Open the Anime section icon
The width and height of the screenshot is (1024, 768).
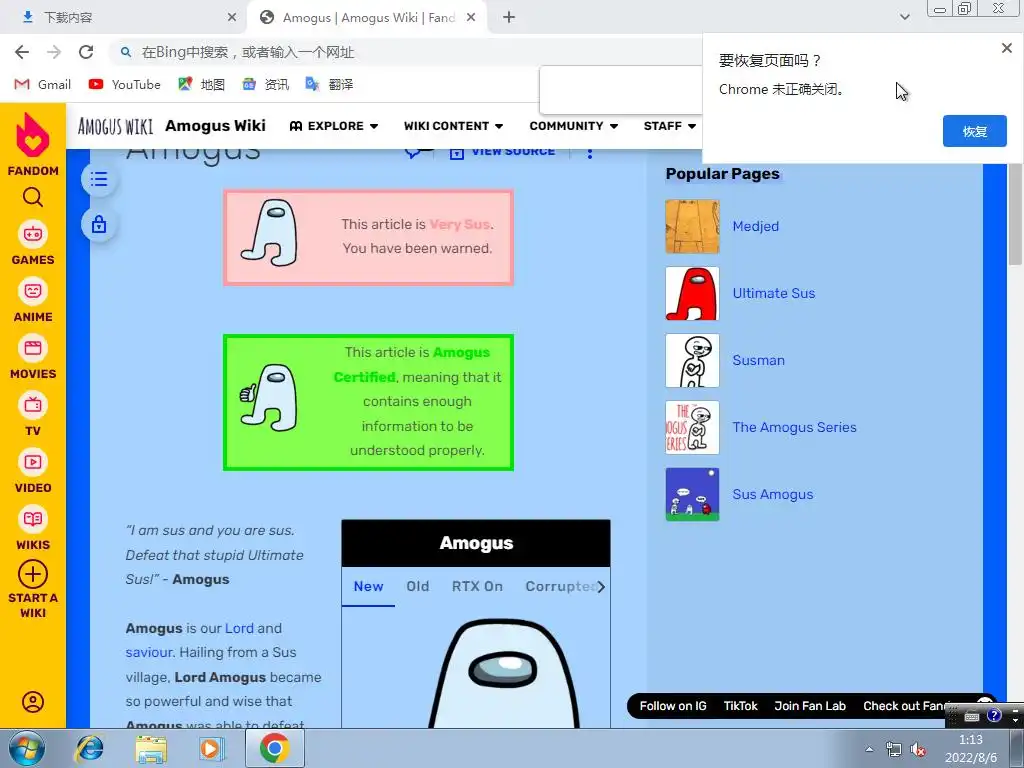pos(33,291)
